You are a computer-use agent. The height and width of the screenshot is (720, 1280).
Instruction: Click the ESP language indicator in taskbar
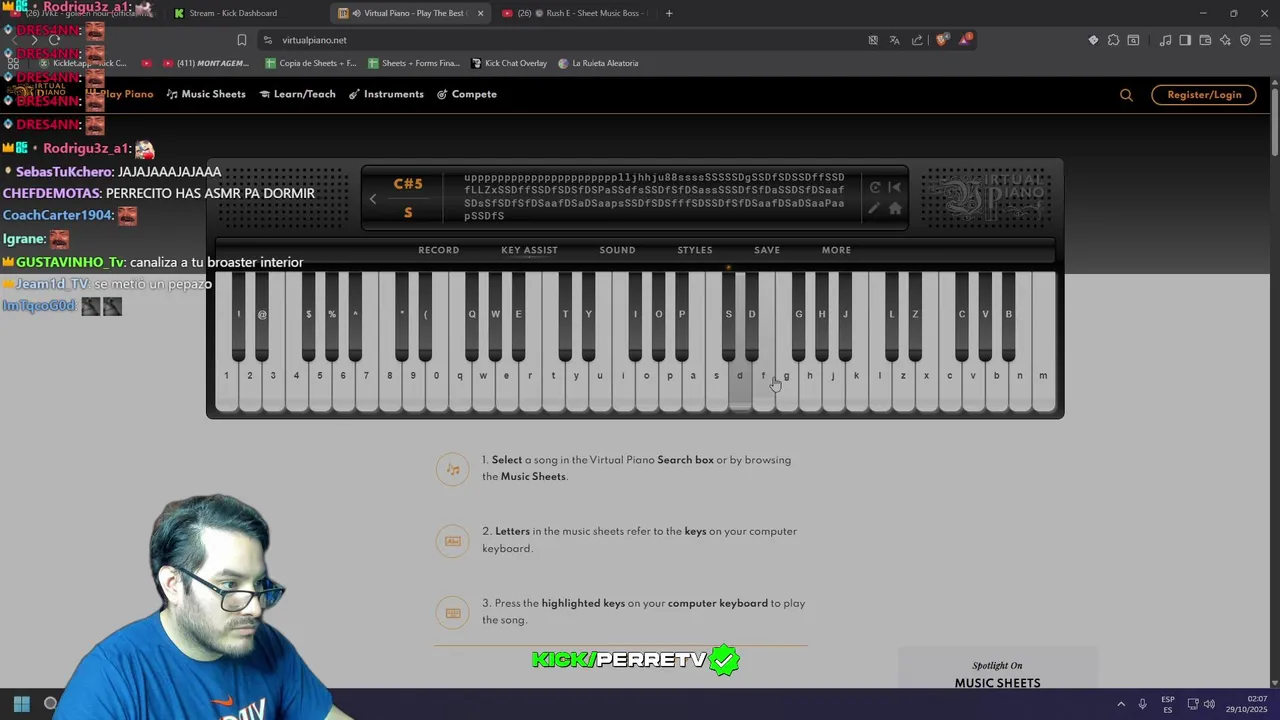[1168, 704]
